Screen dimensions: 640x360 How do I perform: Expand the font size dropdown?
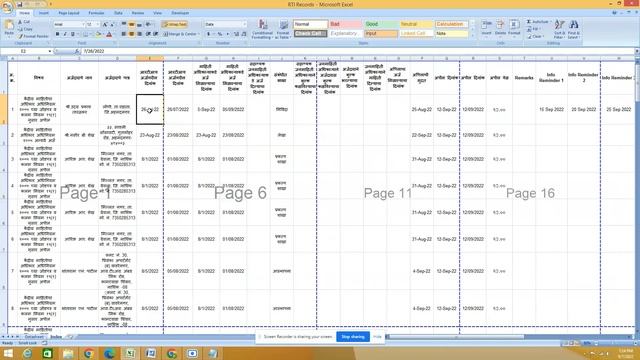point(98,24)
